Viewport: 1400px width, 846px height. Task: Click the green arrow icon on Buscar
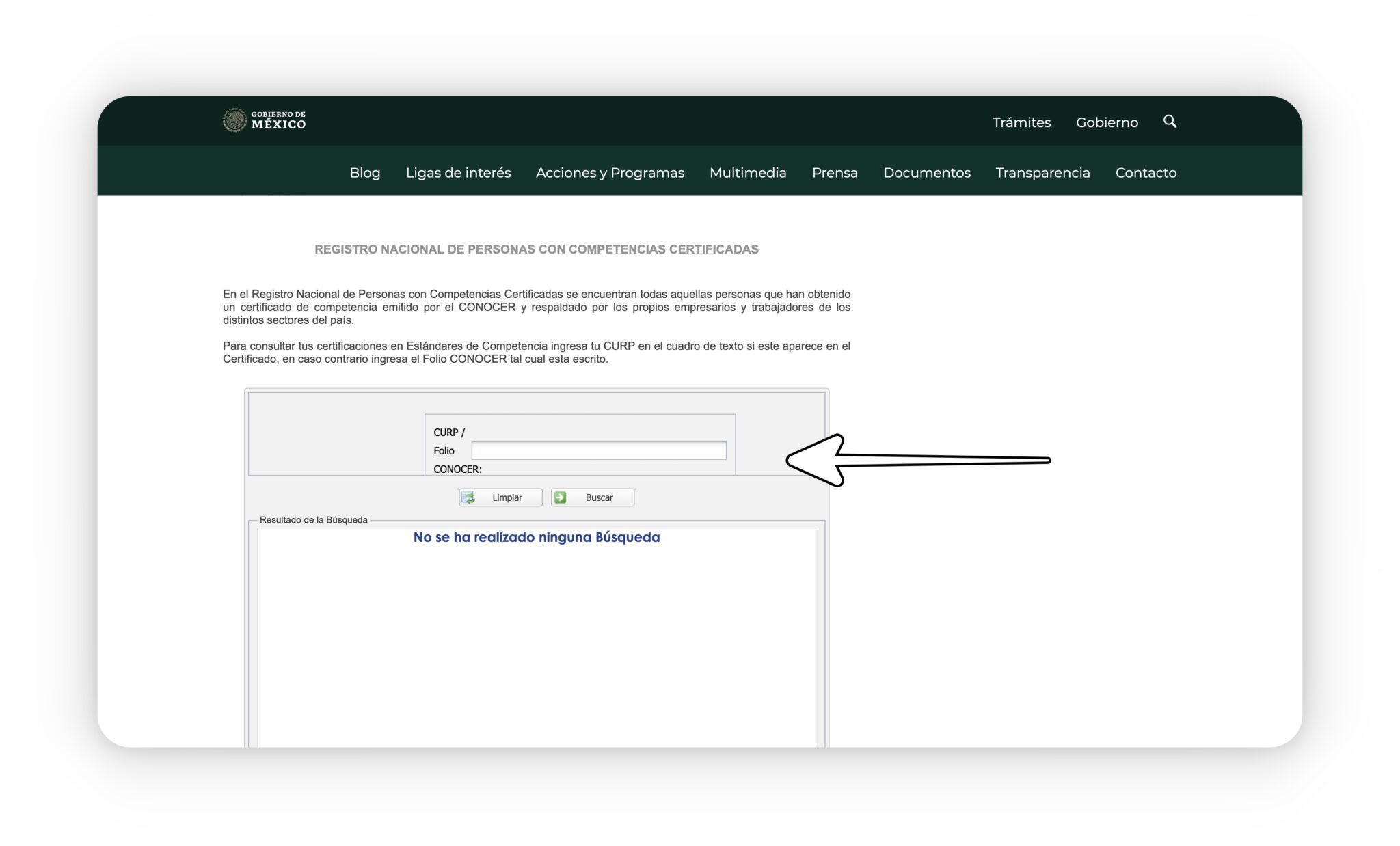pos(560,497)
